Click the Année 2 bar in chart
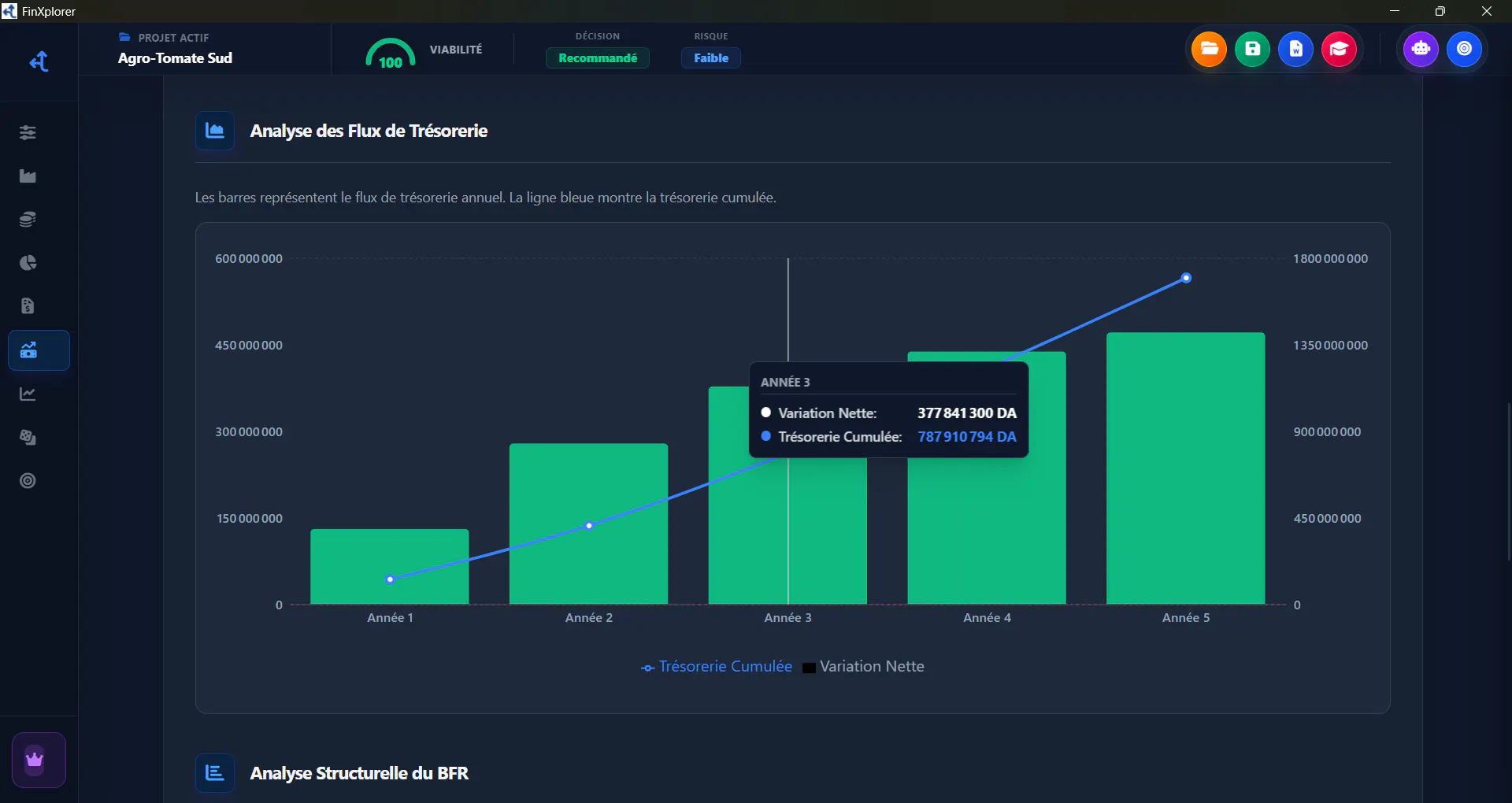1512x803 pixels. click(589, 524)
